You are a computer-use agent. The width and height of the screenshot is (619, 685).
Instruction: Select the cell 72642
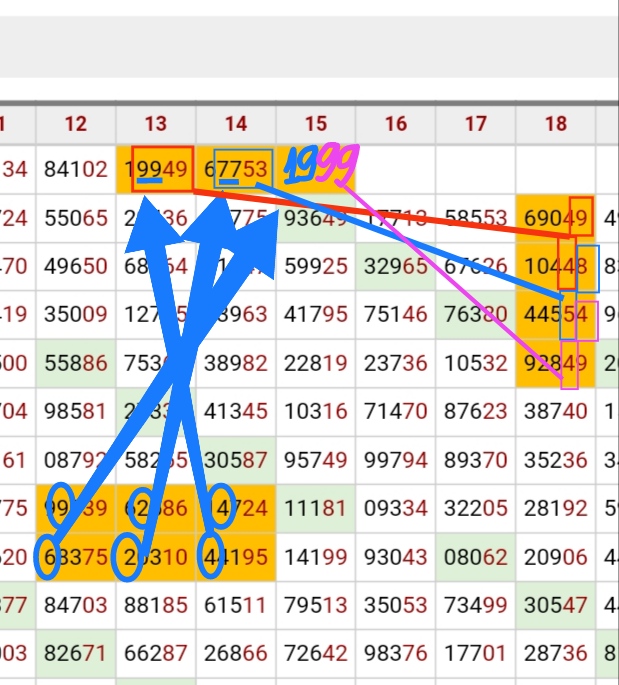click(x=316, y=654)
